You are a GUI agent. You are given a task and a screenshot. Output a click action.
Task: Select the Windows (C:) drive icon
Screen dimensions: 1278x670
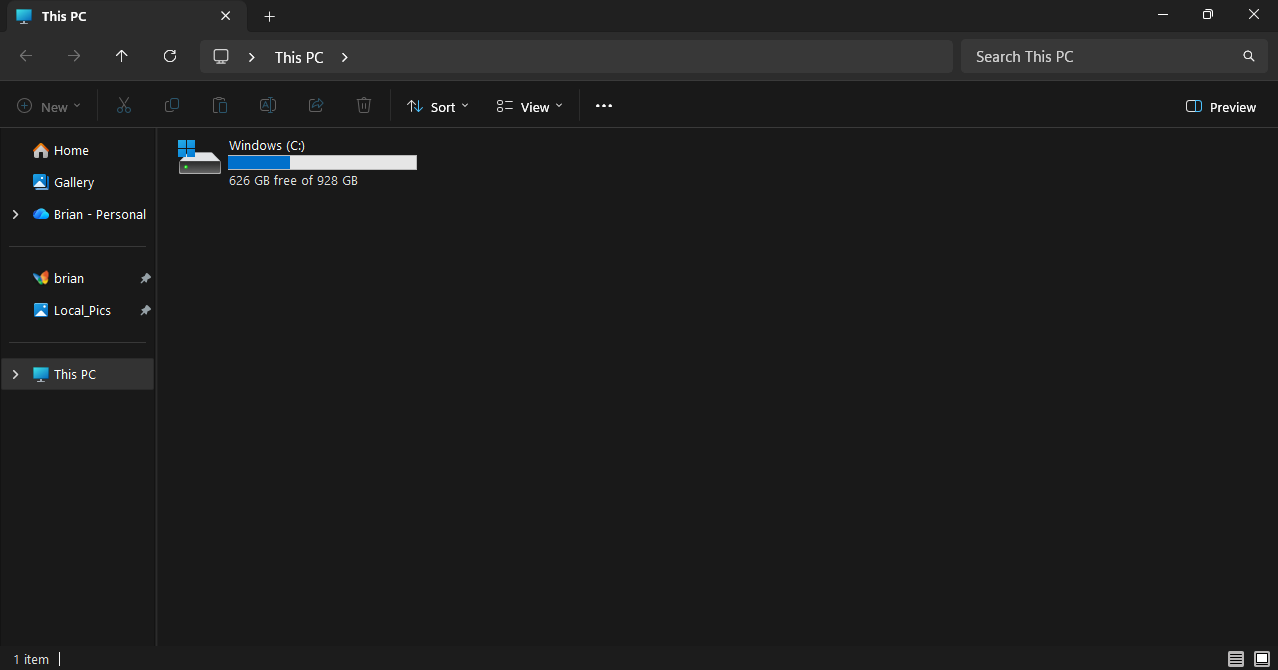coord(199,157)
